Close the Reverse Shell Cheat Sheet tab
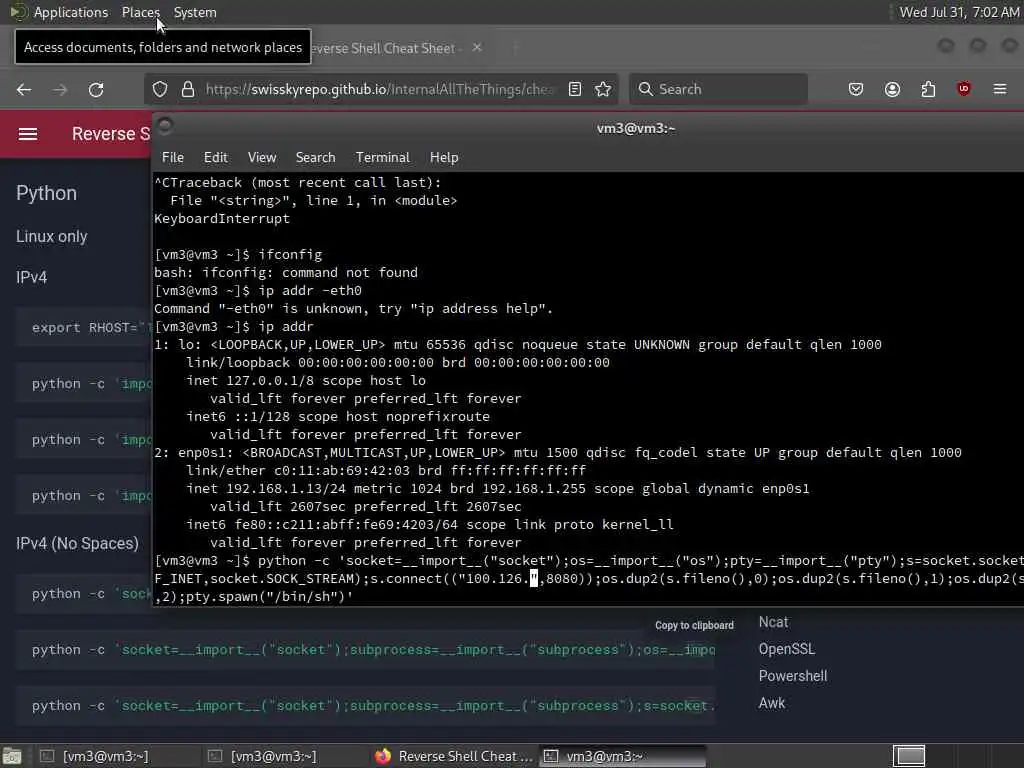This screenshot has height=768, width=1024. coord(477,47)
